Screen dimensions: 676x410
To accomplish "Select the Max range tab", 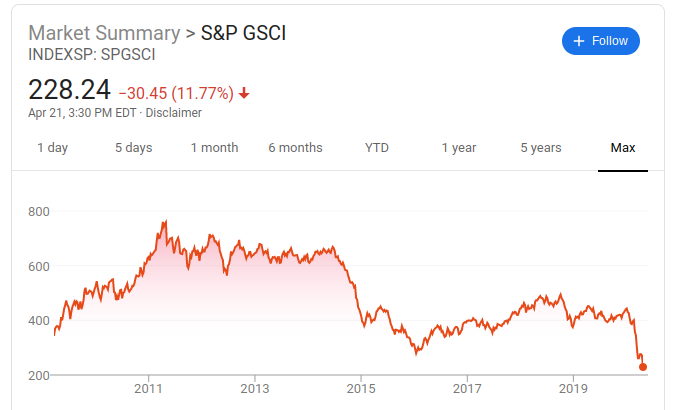I will (623, 148).
